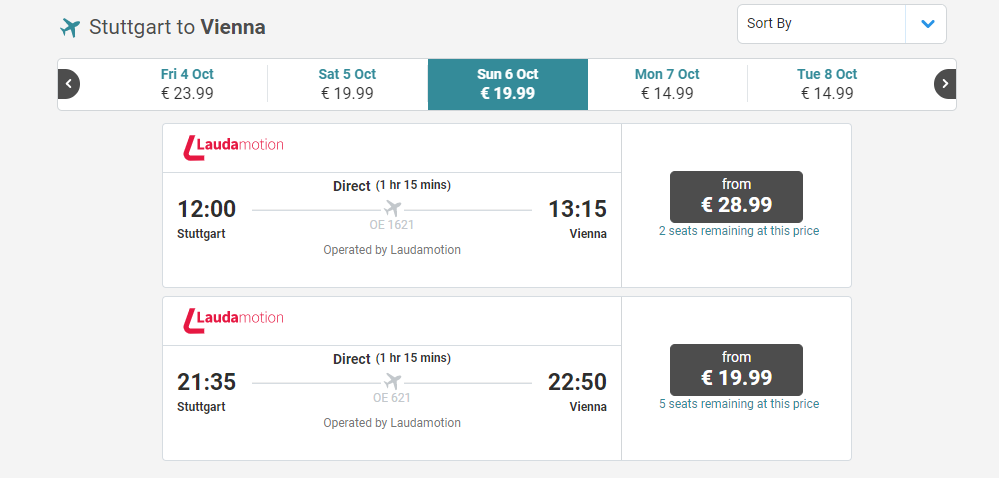Open the Sort By dropdown
Viewport: 999px width, 478px height.
[821, 24]
